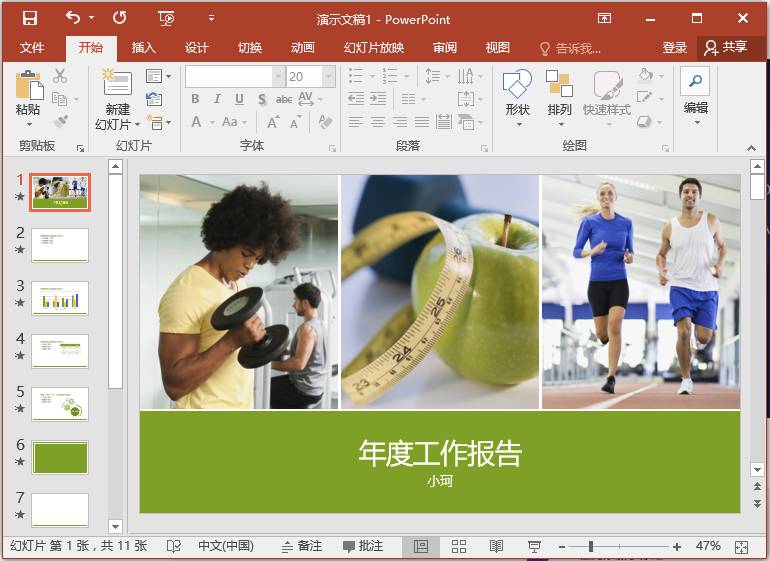Click the Copy icon in clipboard group
This screenshot has width=770, height=561.
tap(59, 99)
